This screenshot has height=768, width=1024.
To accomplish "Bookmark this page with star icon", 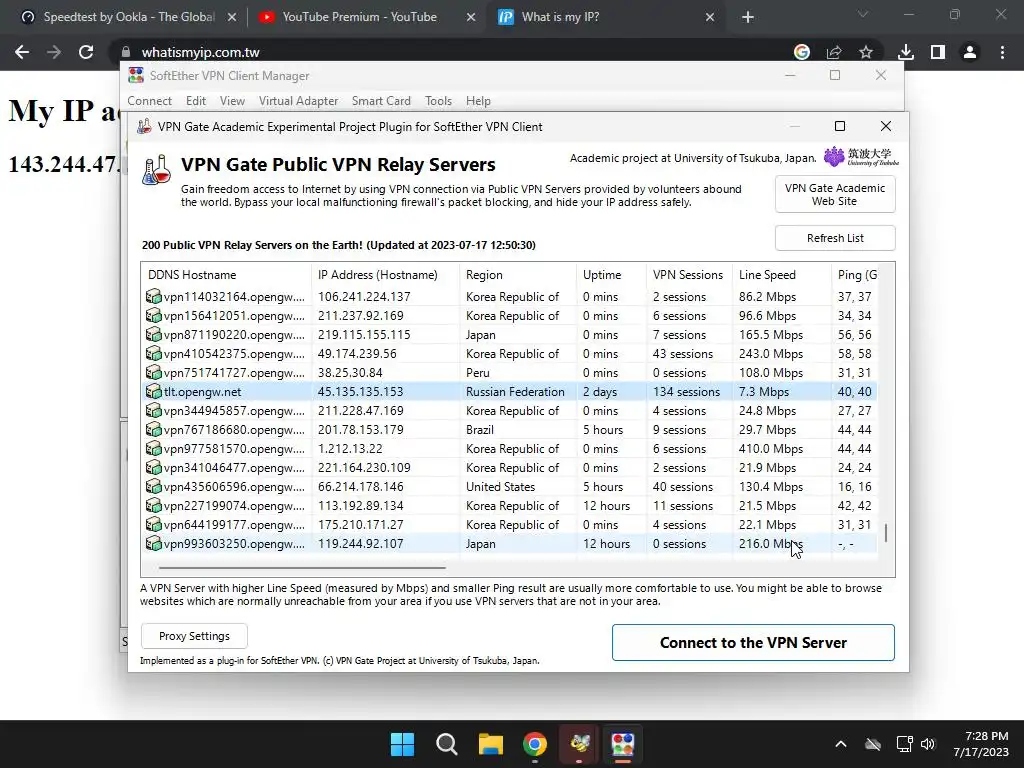I will 866,52.
